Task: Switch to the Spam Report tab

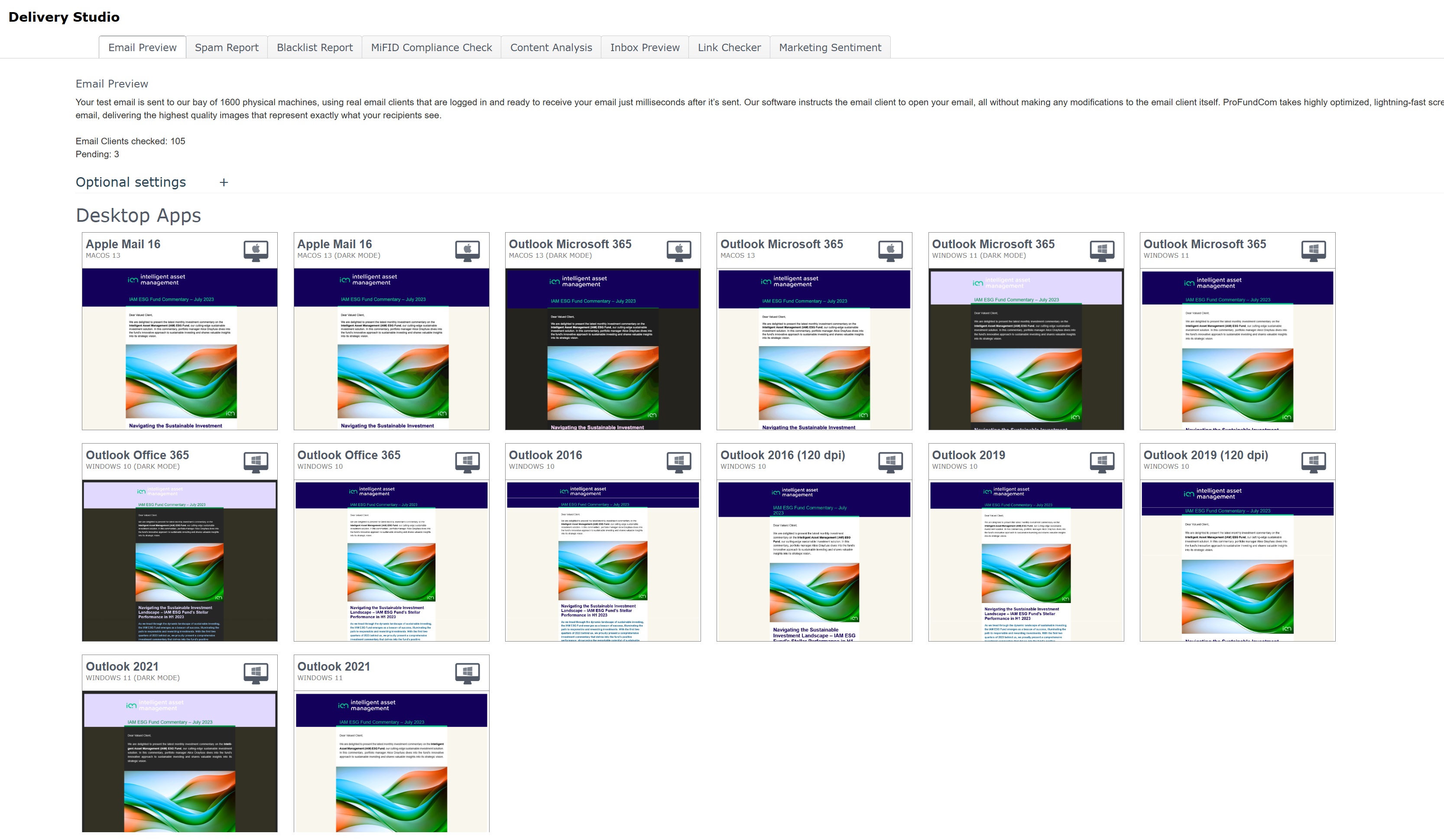Action: click(x=226, y=48)
